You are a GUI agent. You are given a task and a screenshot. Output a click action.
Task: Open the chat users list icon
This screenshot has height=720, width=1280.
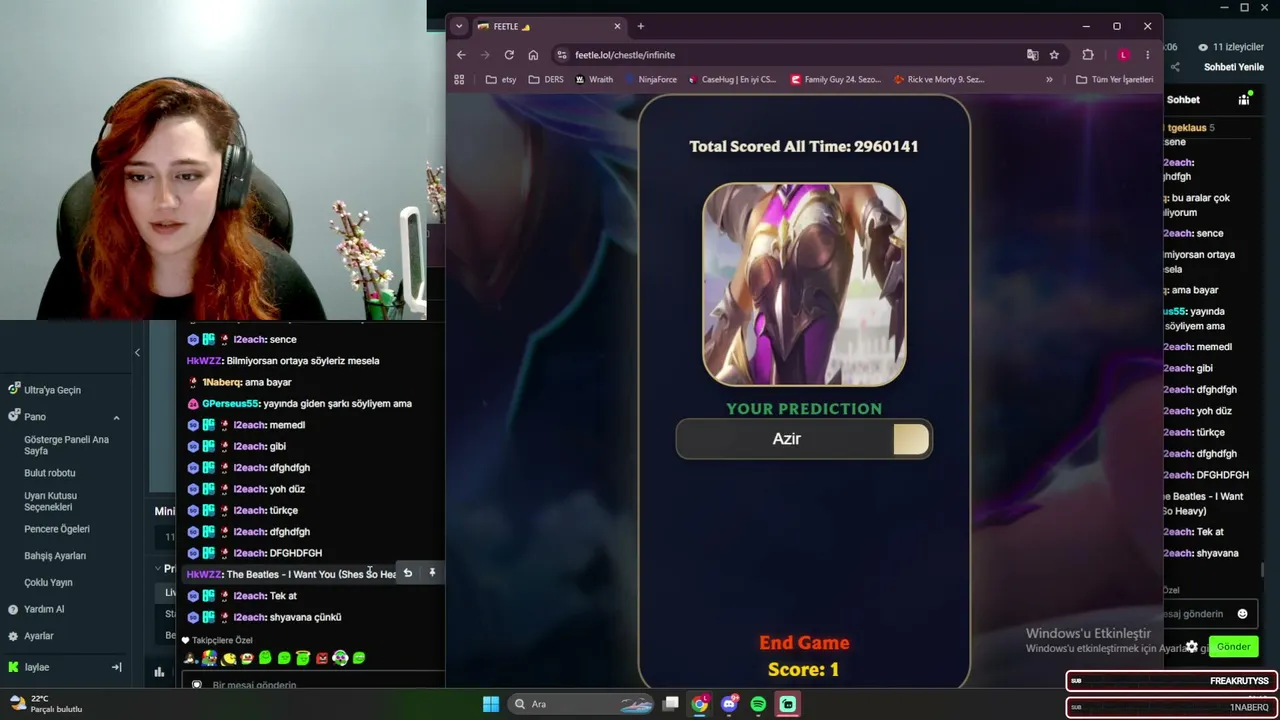pyautogui.click(x=1244, y=100)
